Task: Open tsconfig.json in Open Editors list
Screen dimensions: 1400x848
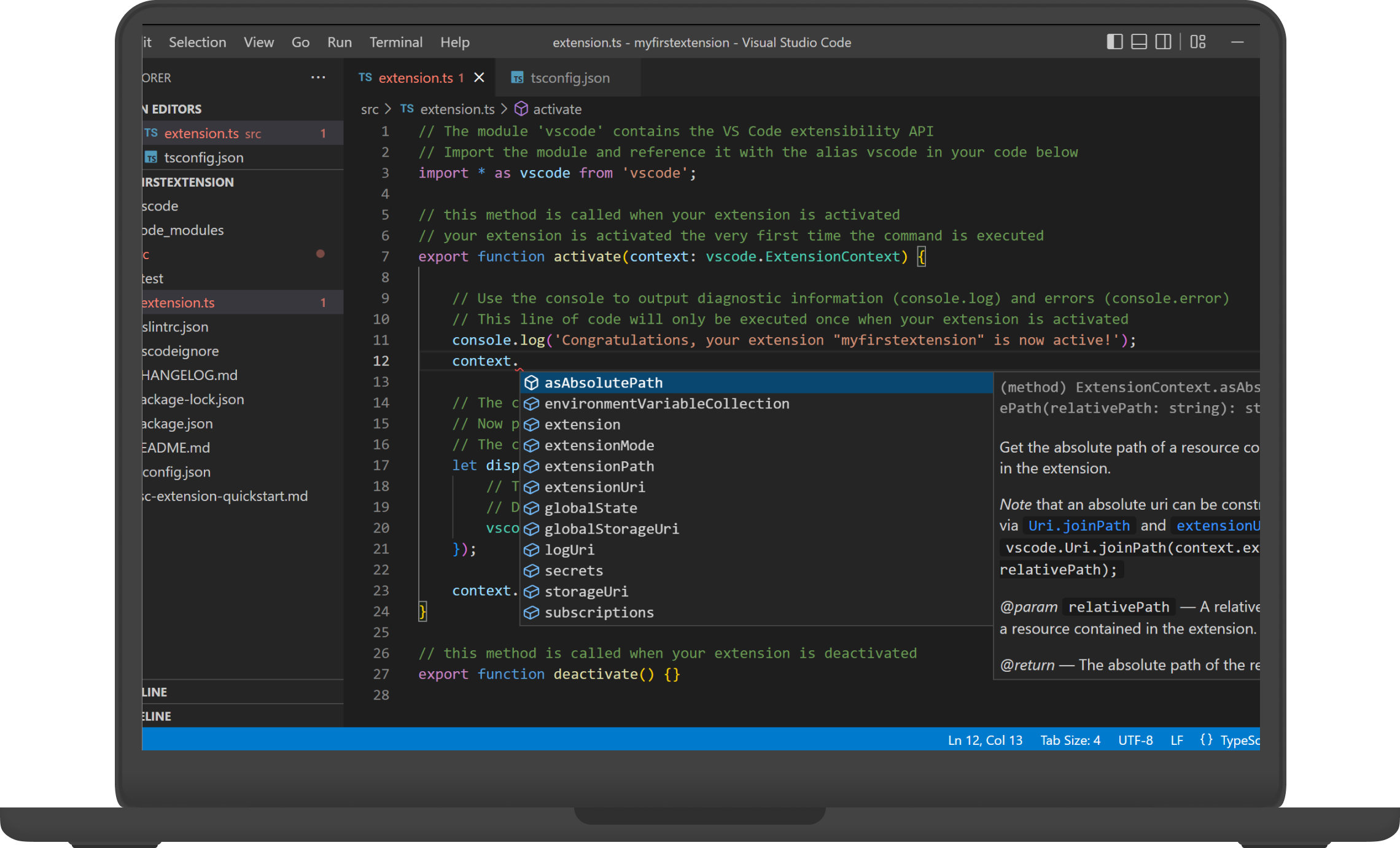Action: click(x=242, y=158)
